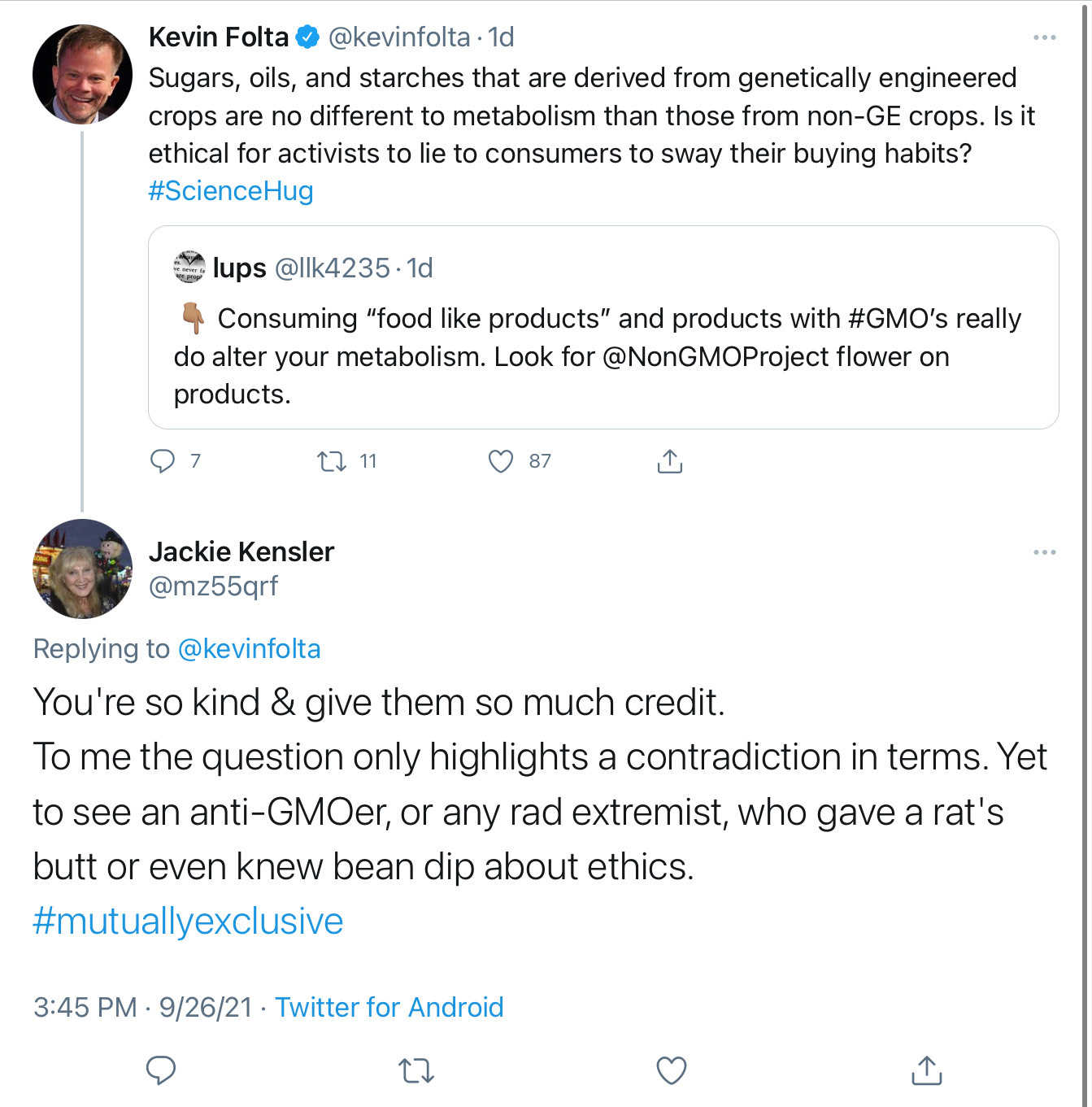Open the #mutuallyexclusive hashtag
This screenshot has height=1107, width=1092.
coord(188,921)
